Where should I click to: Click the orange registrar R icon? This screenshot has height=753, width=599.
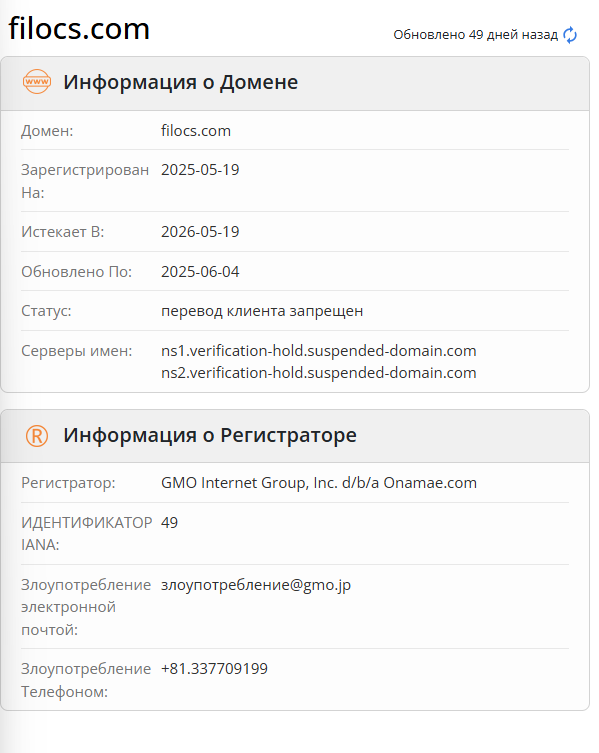[x=37, y=436]
